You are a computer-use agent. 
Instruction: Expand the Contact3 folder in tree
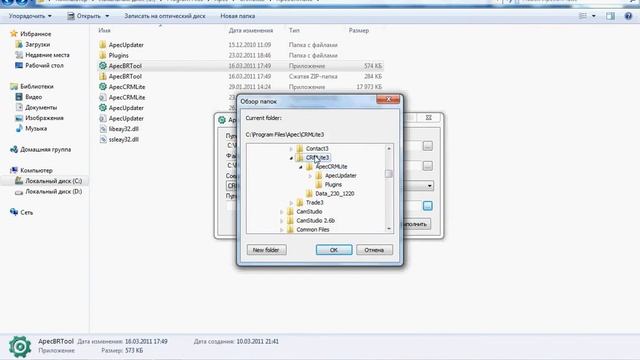click(x=291, y=149)
